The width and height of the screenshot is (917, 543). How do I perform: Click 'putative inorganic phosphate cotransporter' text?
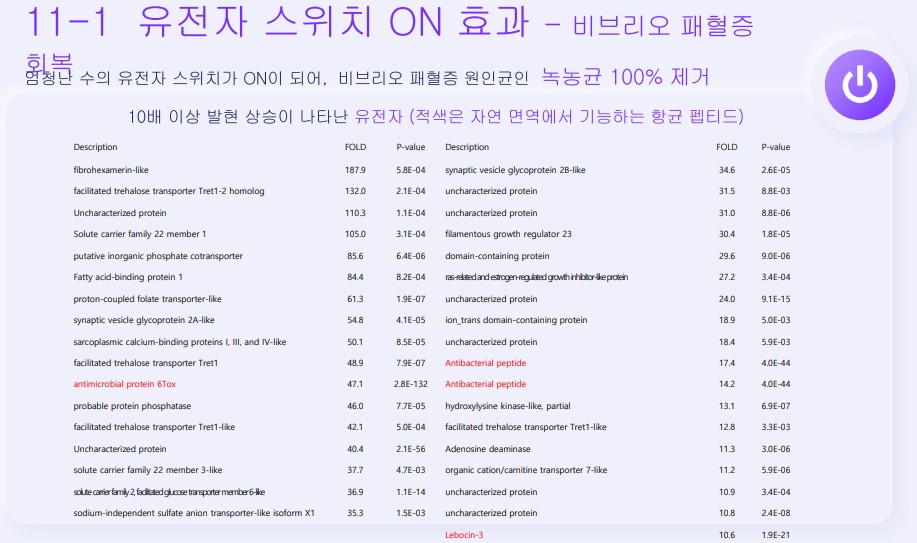point(158,256)
